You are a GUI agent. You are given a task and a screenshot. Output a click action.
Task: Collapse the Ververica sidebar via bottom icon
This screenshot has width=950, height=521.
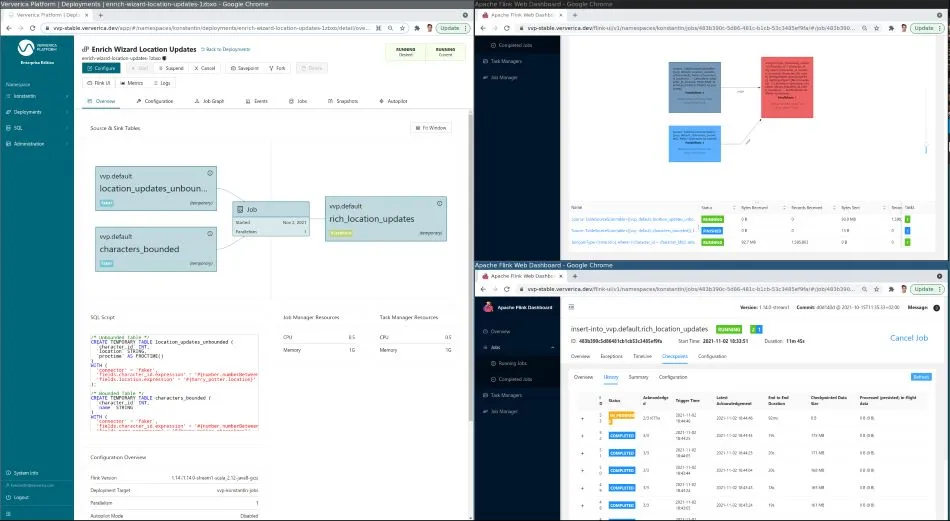(8, 514)
